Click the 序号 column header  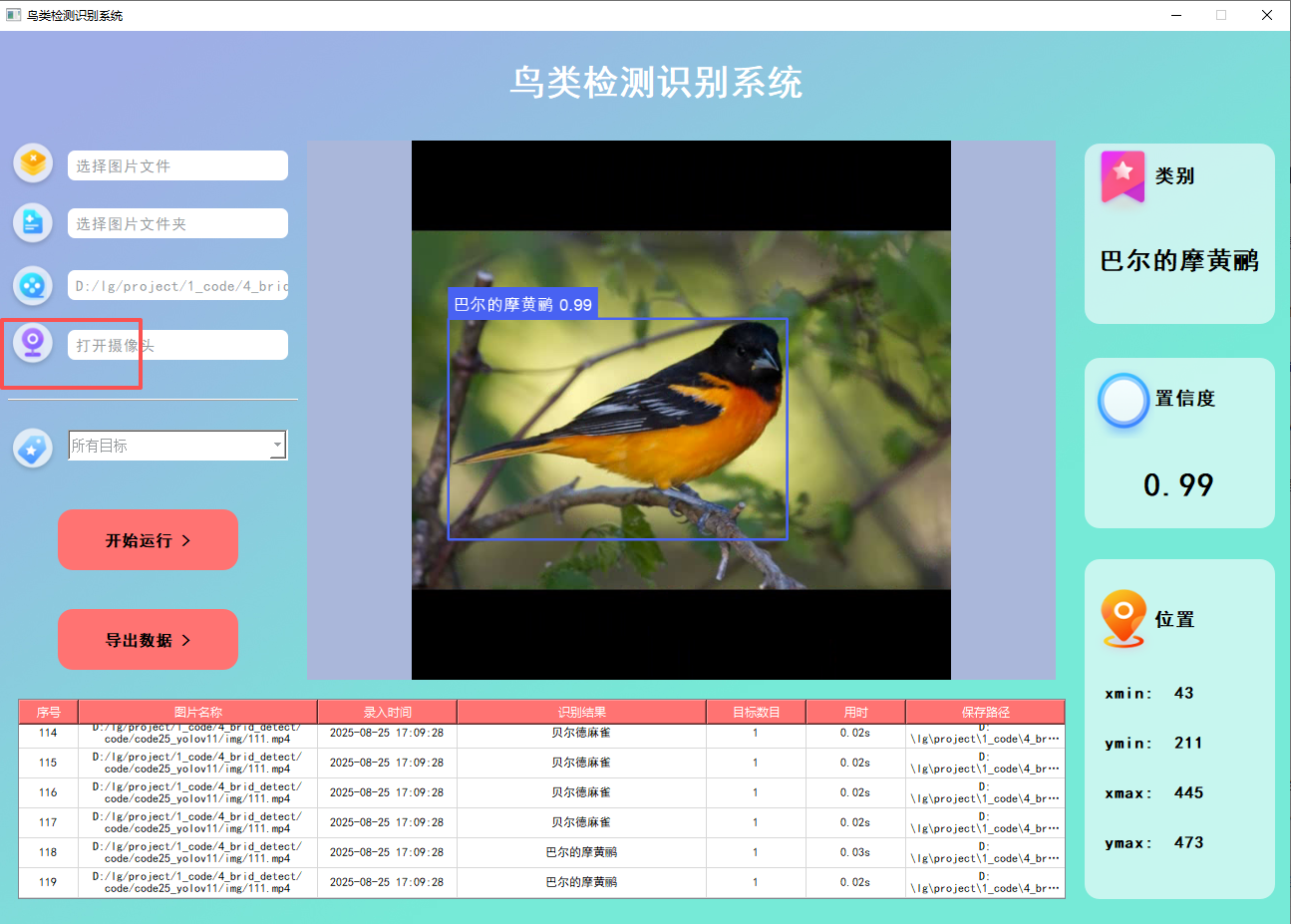click(x=49, y=712)
